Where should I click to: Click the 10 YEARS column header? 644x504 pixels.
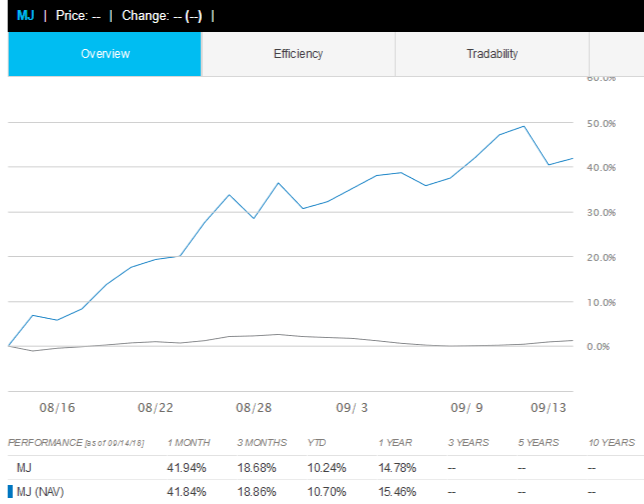pyautogui.click(x=608, y=442)
